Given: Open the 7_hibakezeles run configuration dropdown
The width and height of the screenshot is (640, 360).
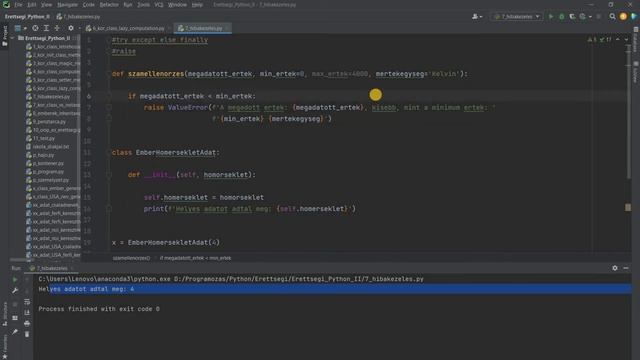Looking at the screenshot, I should click(517, 17).
